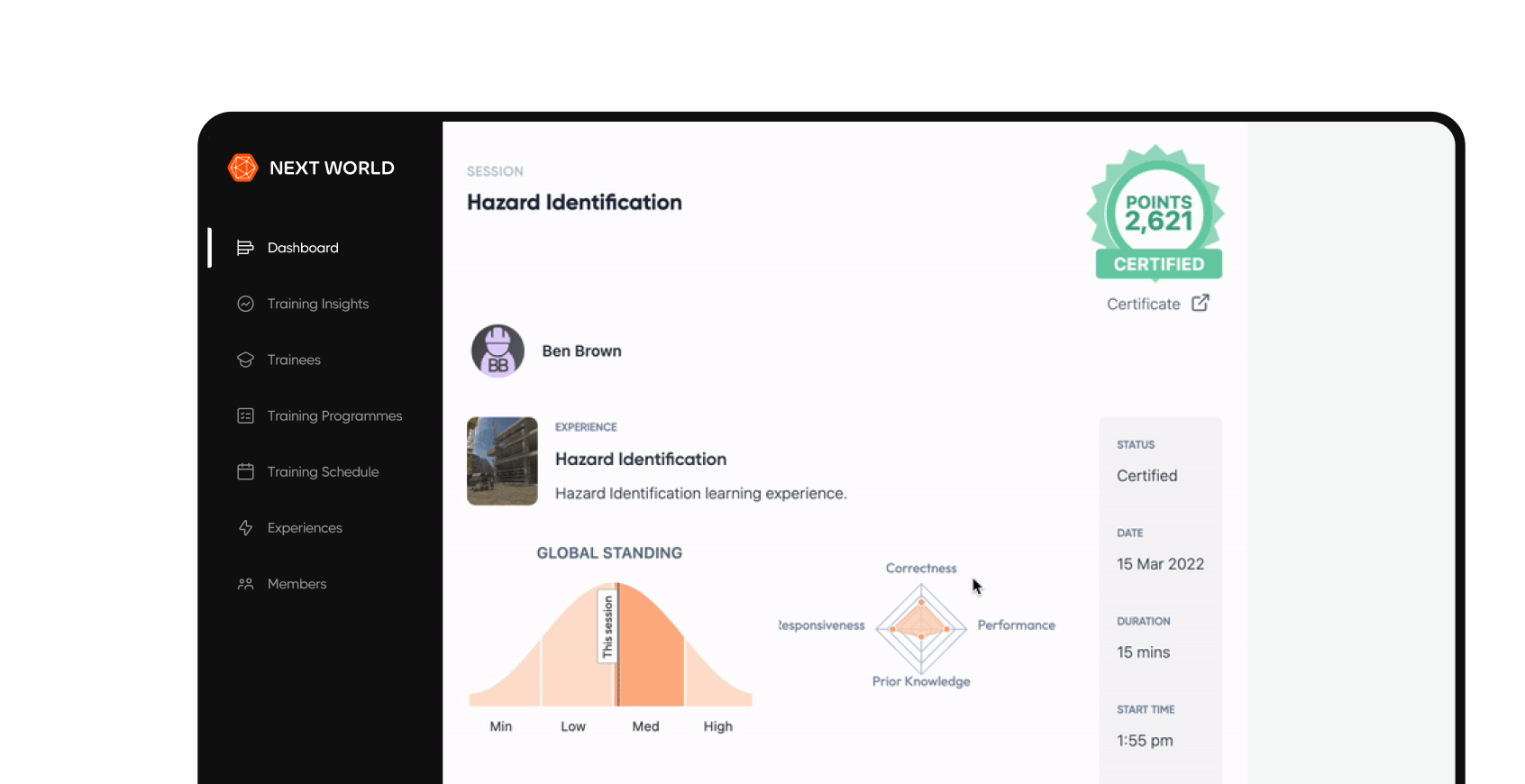The height and width of the screenshot is (784, 1525).
Task: Click the 15 Mar 2022 date value
Action: (x=1160, y=563)
